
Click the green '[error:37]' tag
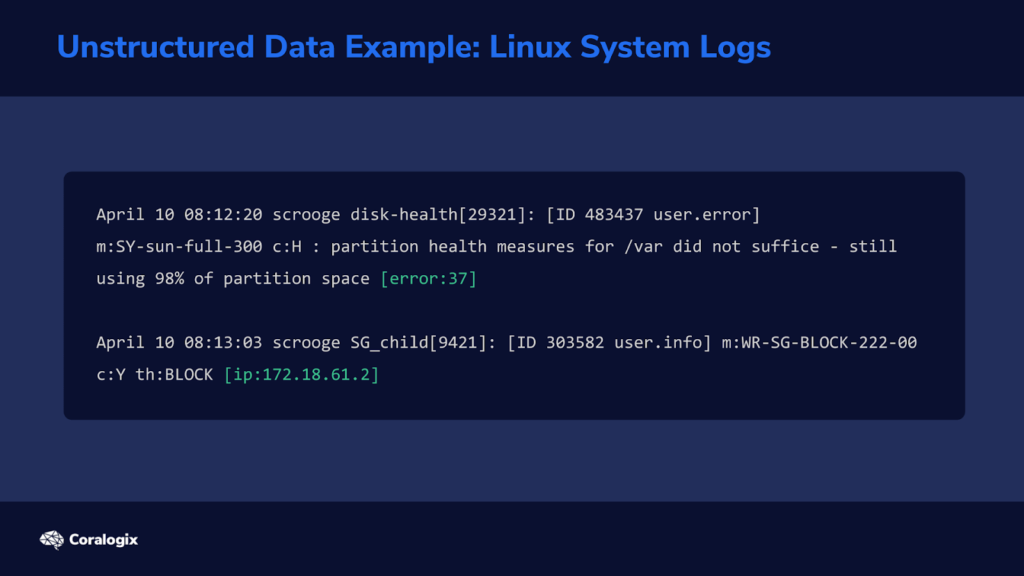pyautogui.click(x=428, y=279)
